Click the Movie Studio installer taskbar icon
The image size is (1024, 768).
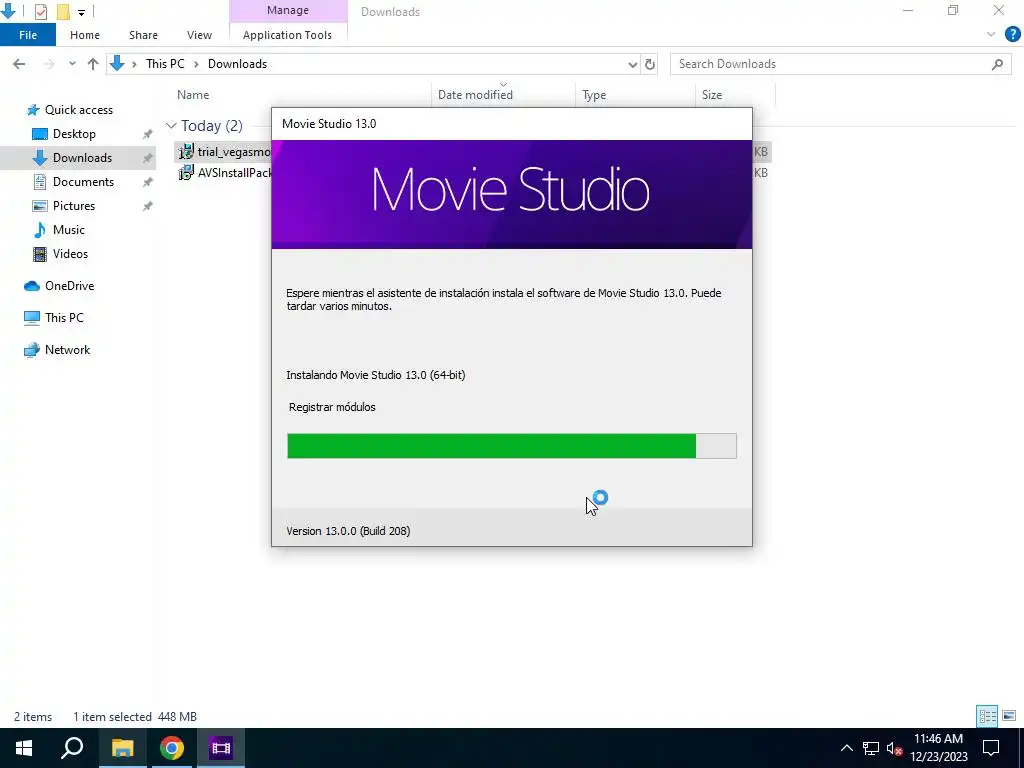[x=221, y=748]
